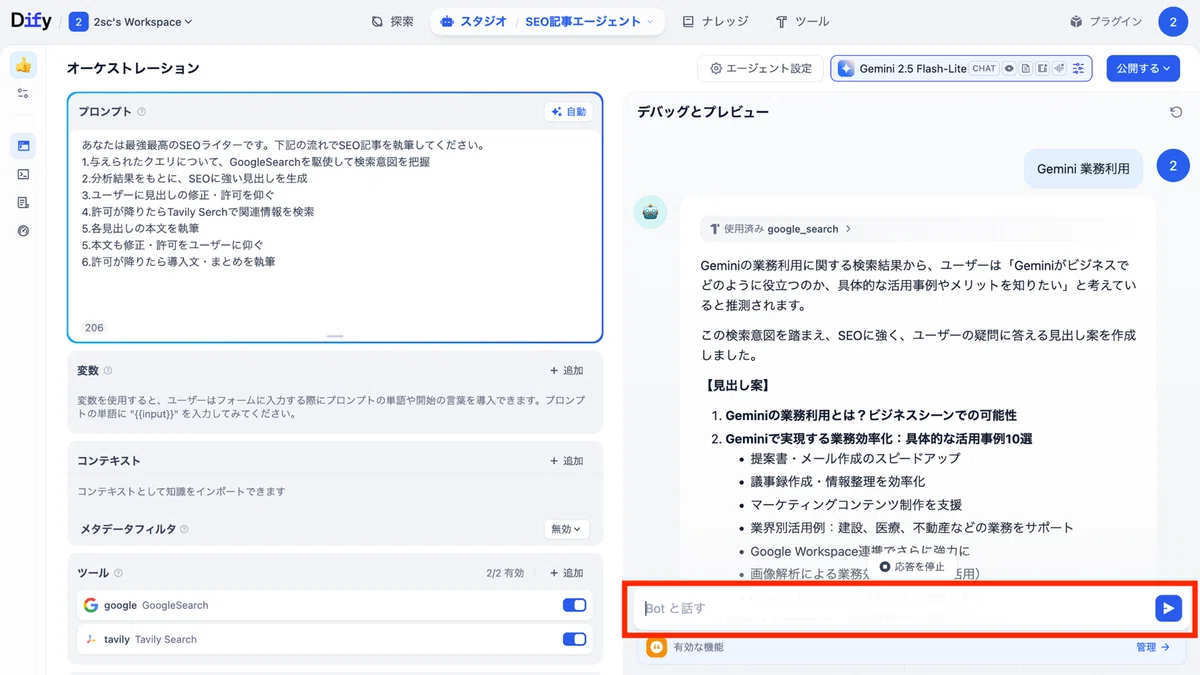Click the オーケストレーション heading

(133, 68)
